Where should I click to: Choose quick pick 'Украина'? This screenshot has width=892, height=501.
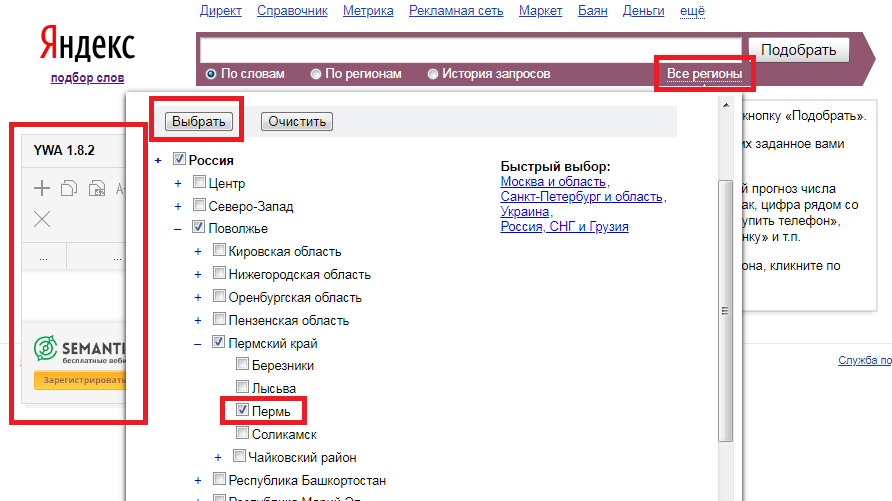point(525,211)
